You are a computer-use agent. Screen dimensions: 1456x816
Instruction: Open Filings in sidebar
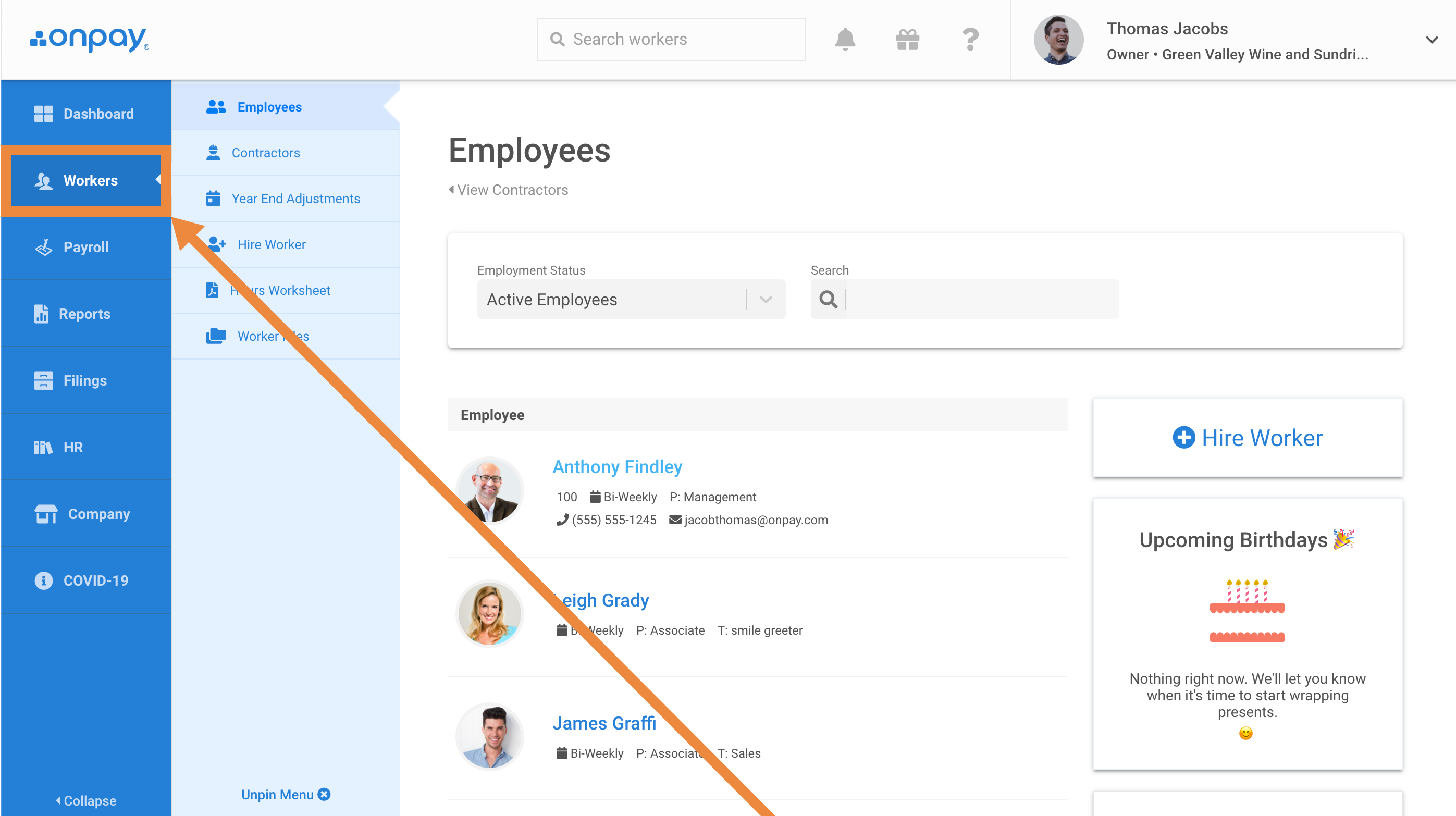[87, 380]
